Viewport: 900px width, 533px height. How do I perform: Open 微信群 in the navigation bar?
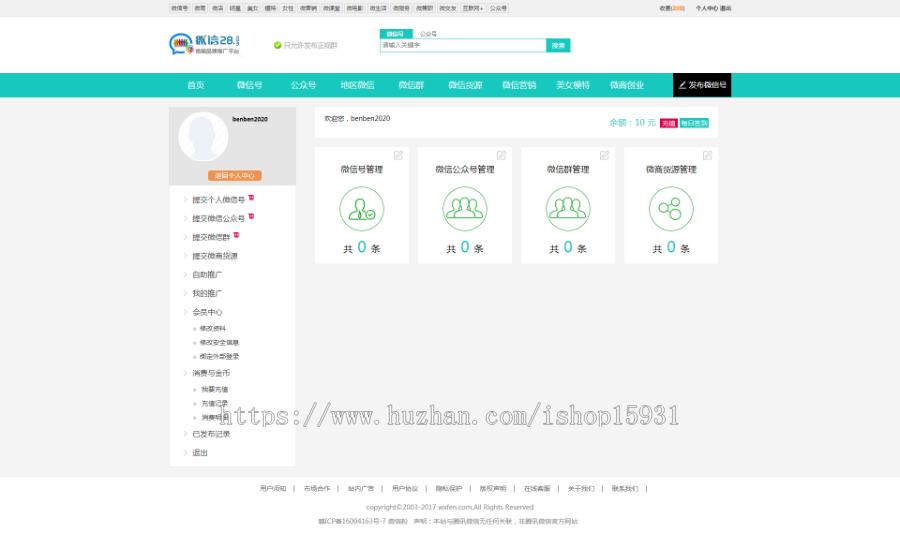click(411, 85)
